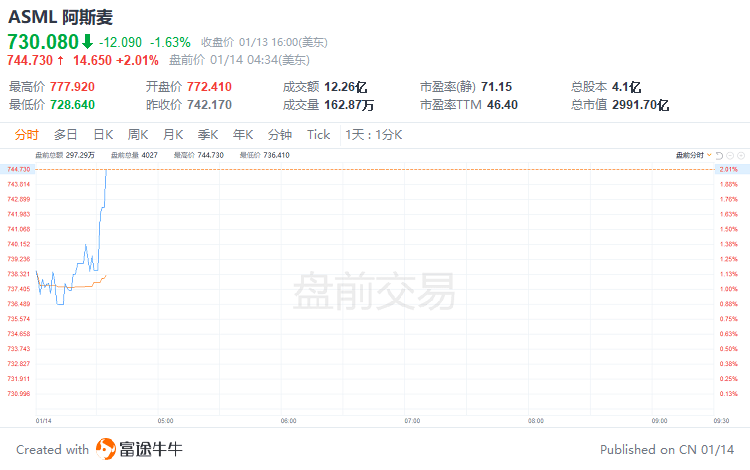Switch to the 日K chart tab
The height and width of the screenshot is (470, 750).
pyautogui.click(x=103, y=135)
